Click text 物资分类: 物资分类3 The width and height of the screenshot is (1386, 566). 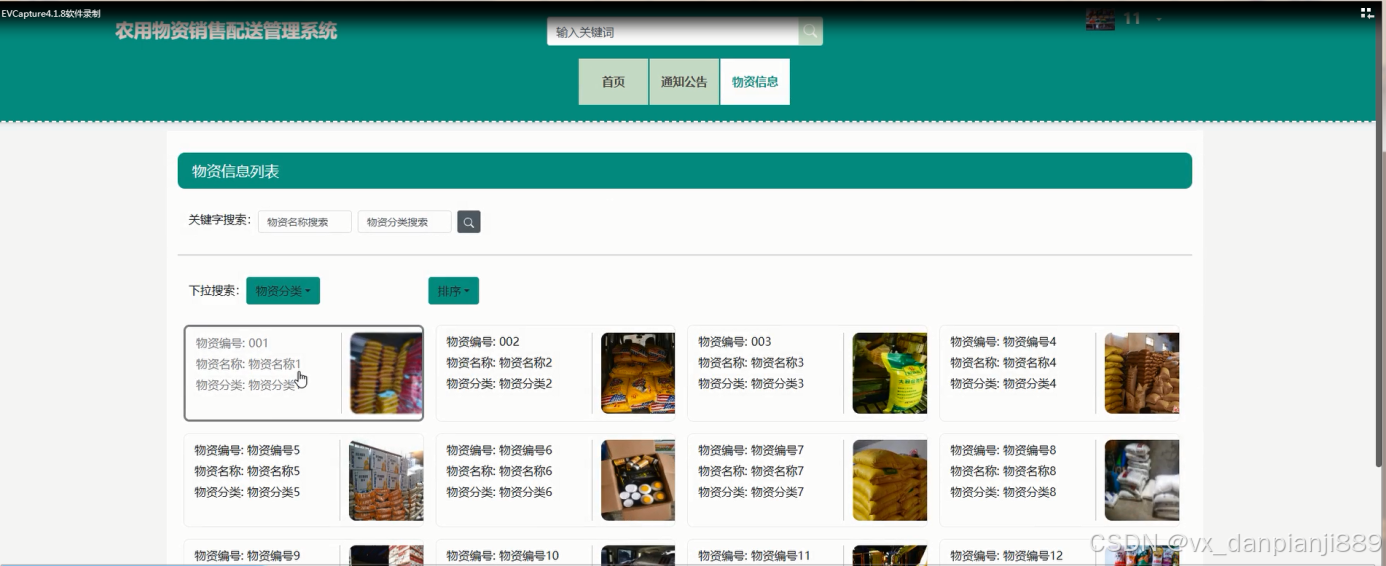pyautogui.click(x=751, y=384)
